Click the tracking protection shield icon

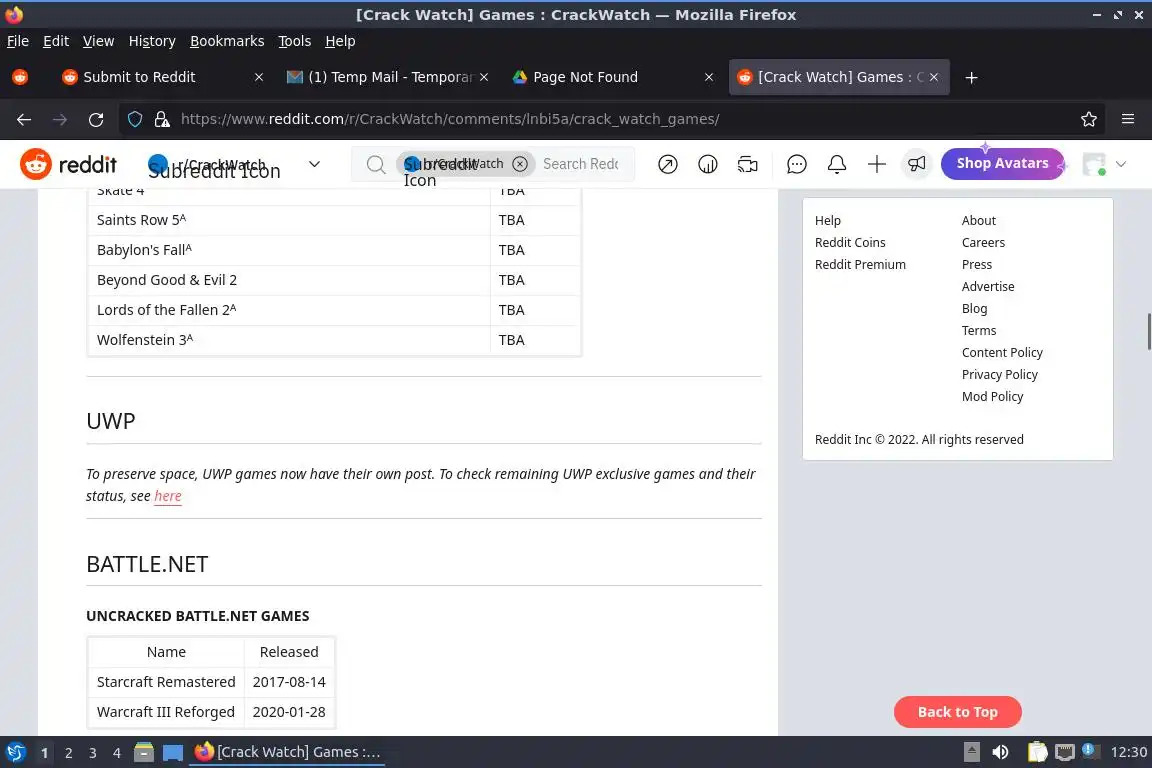click(134, 119)
